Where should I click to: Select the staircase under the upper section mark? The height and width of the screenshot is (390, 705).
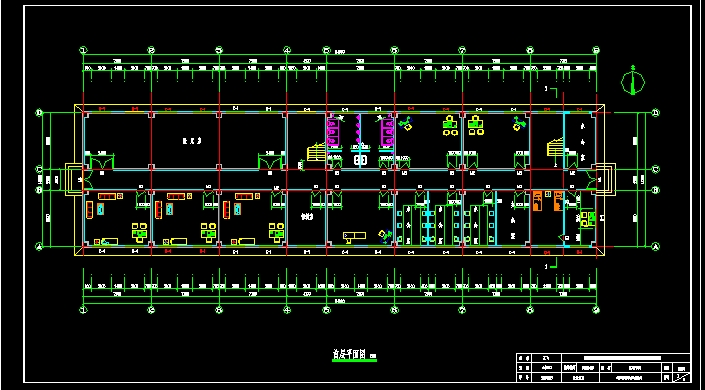[x=555, y=147]
